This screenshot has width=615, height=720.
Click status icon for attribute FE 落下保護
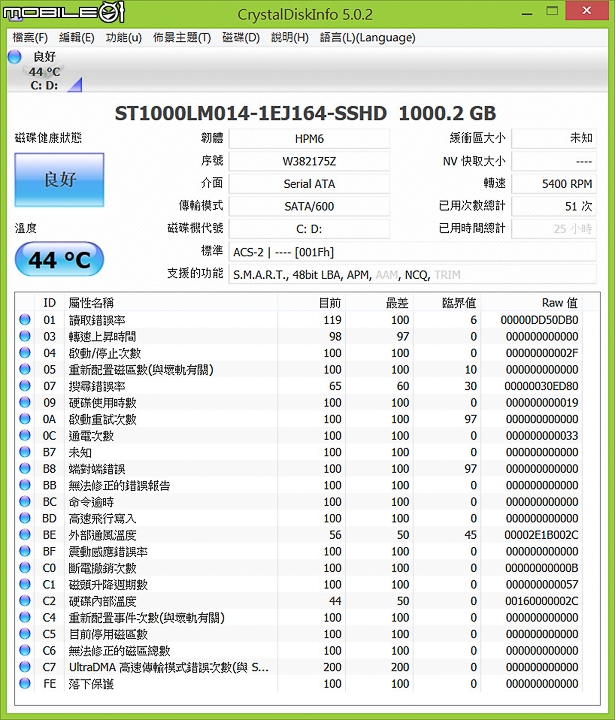pos(25,683)
